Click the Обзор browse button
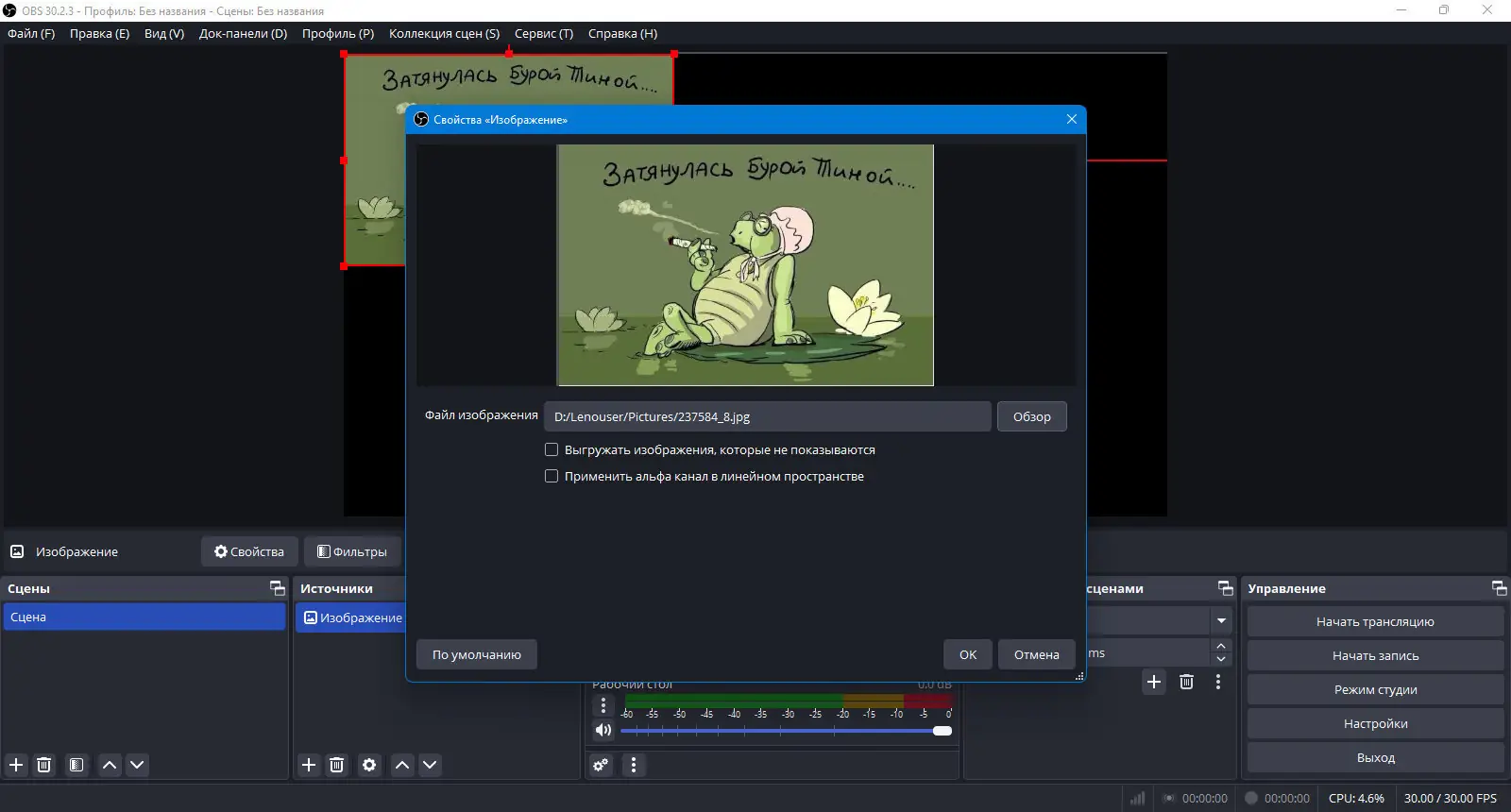Image resolution: width=1511 pixels, height=812 pixels. (1032, 416)
